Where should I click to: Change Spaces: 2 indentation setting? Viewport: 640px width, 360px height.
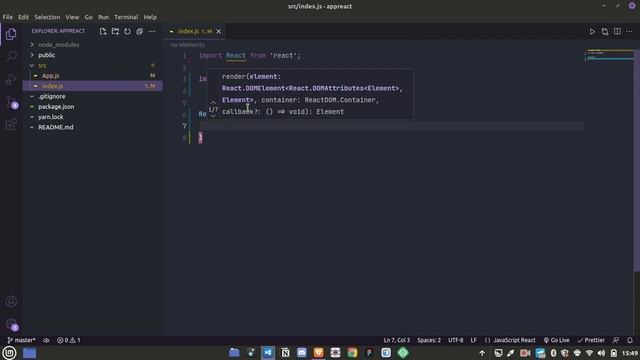[429, 340]
